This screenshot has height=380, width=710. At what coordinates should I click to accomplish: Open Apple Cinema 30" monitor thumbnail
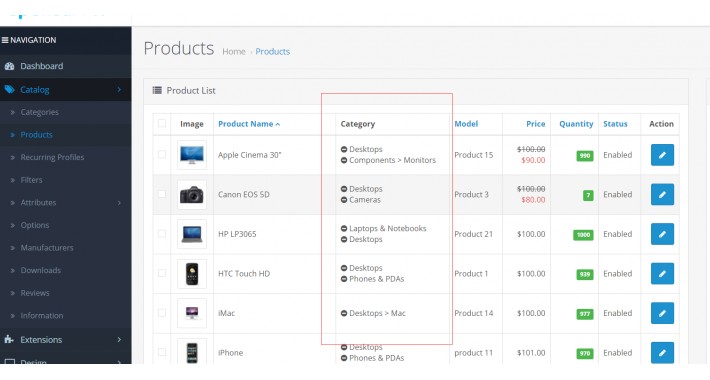[192, 155]
